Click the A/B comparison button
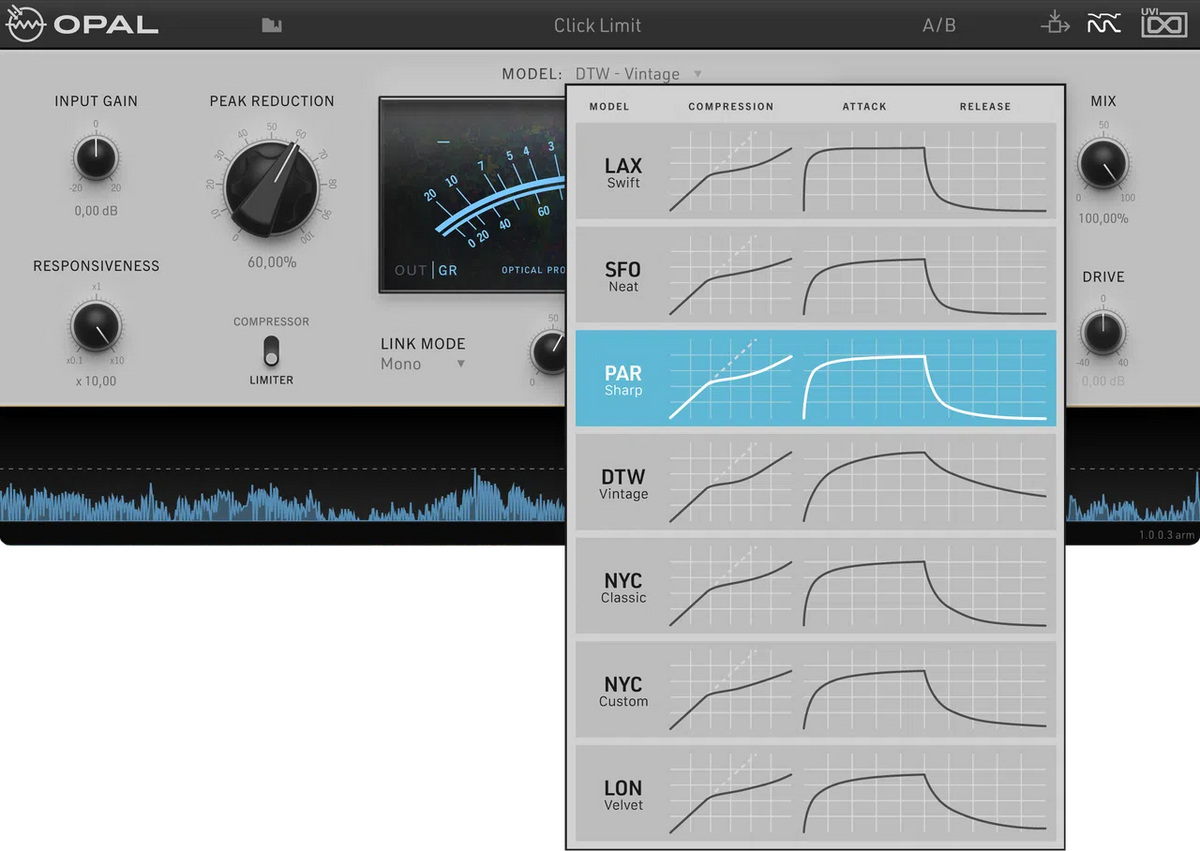 939,25
